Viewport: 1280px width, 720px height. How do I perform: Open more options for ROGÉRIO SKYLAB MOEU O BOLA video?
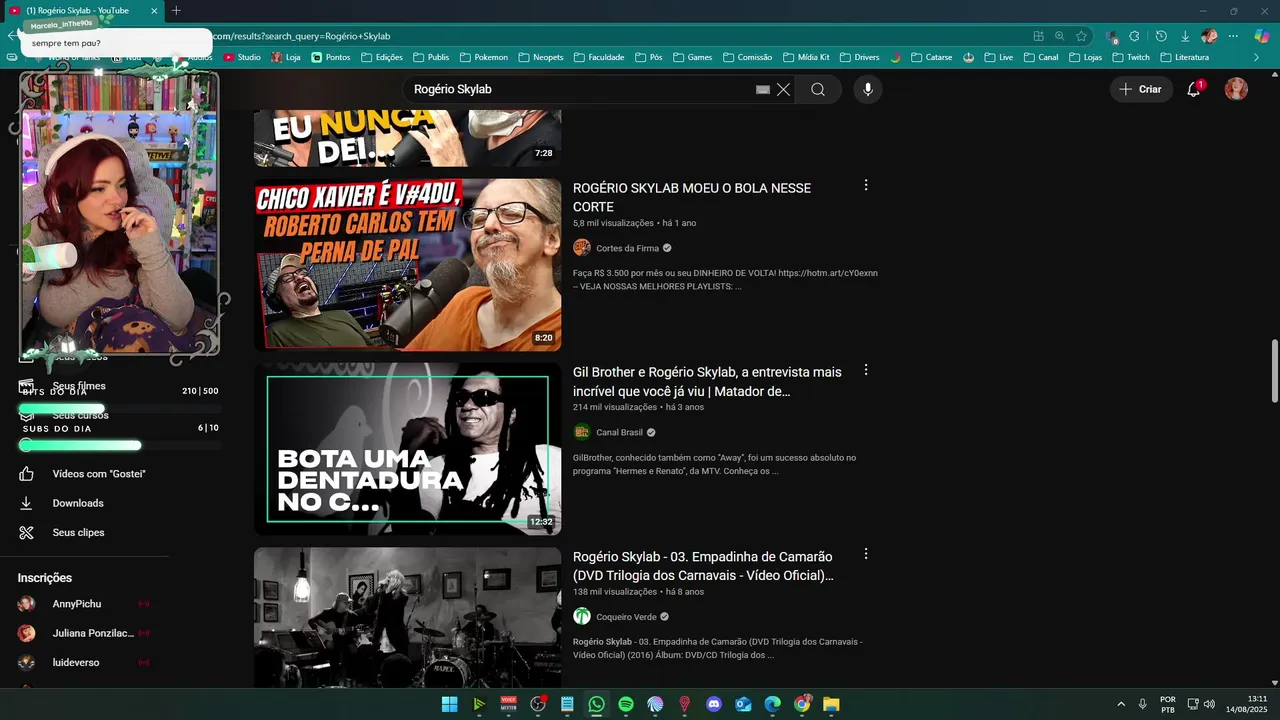(x=866, y=185)
